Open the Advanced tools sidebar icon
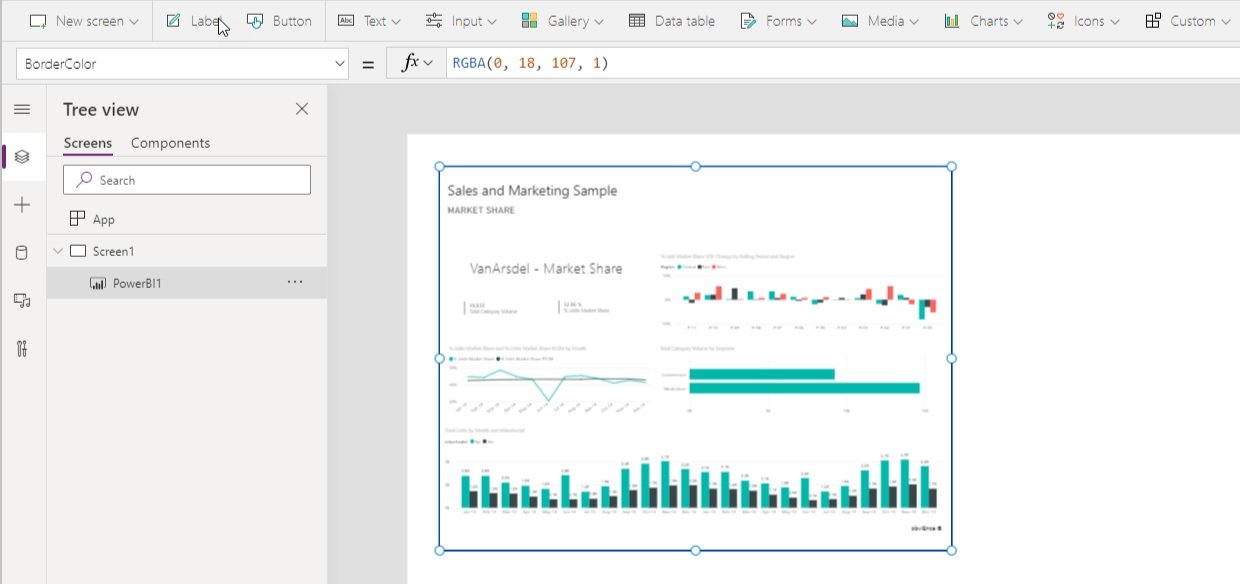Viewport: 1240px width, 584px height. pos(22,348)
